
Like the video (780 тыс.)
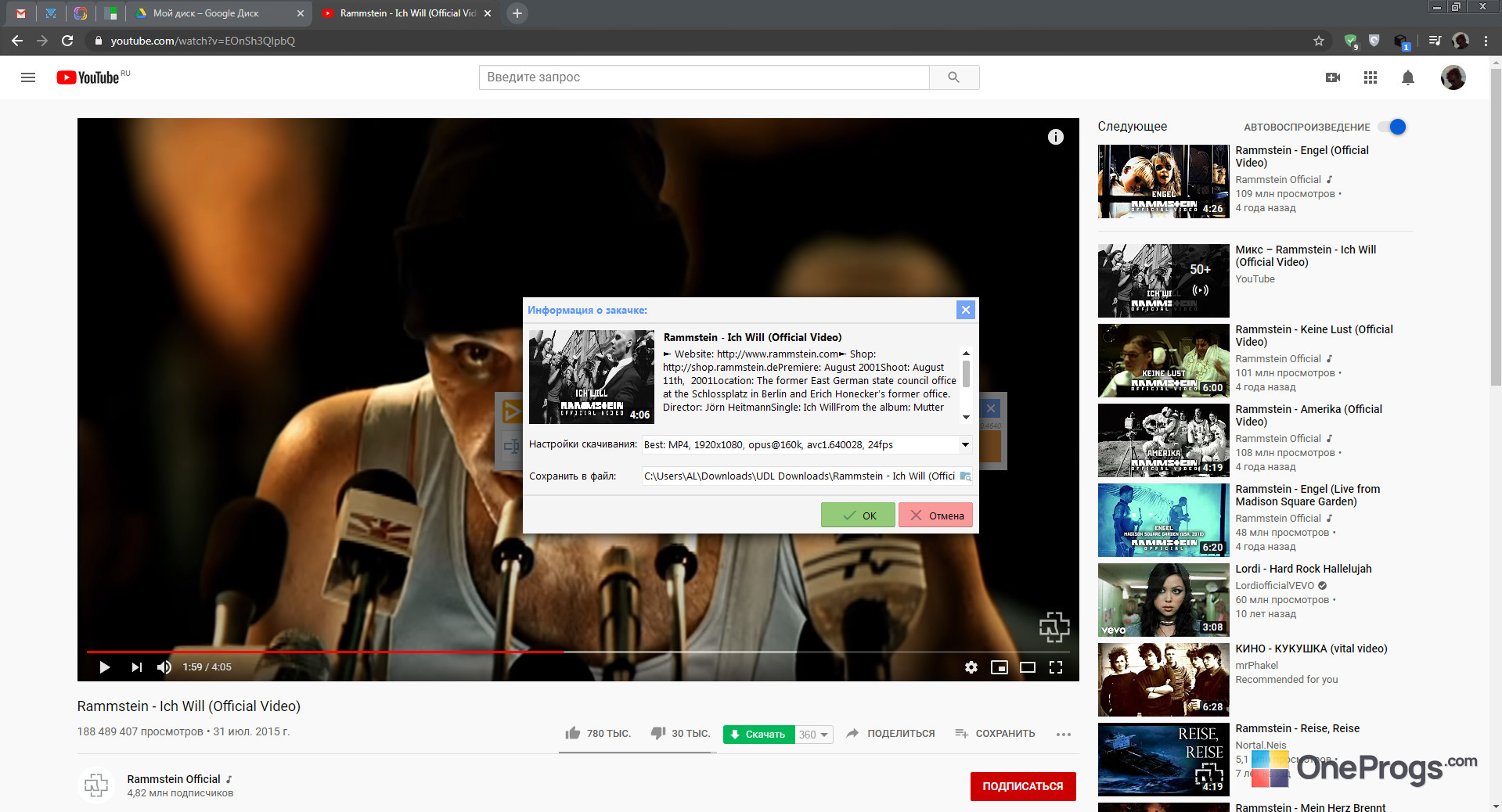(x=597, y=734)
